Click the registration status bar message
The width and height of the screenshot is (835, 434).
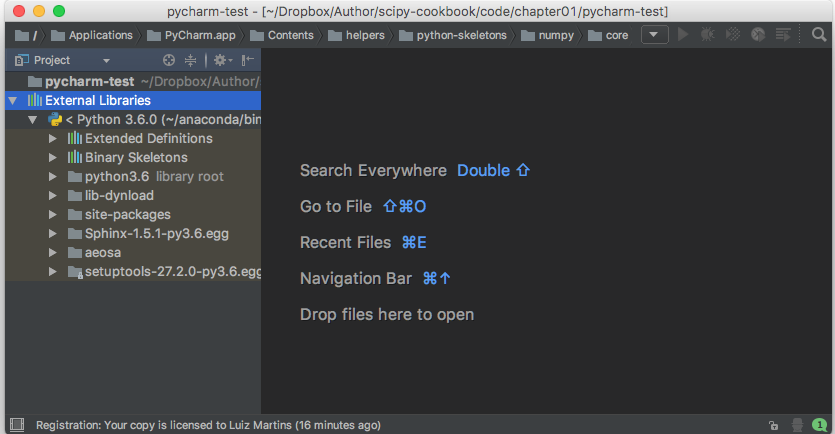tap(208, 425)
